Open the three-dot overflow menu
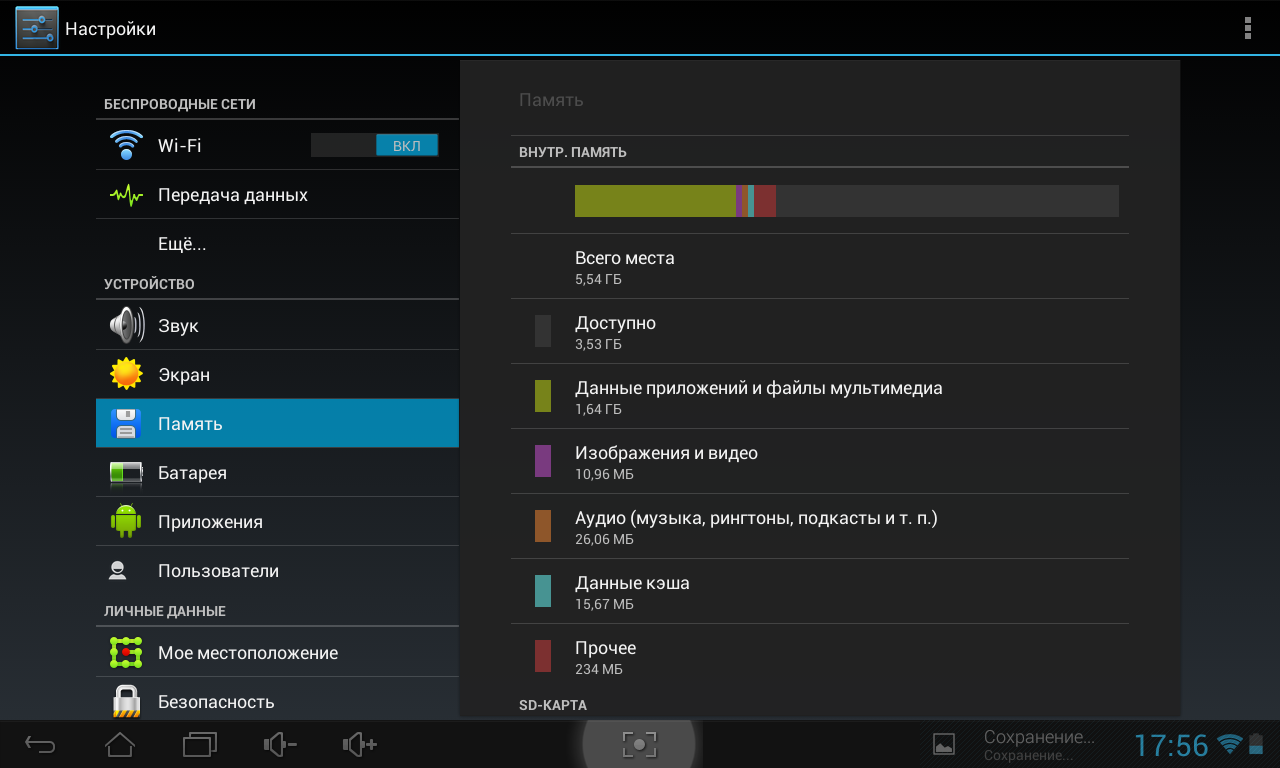1280x768 pixels. coord(1247,28)
